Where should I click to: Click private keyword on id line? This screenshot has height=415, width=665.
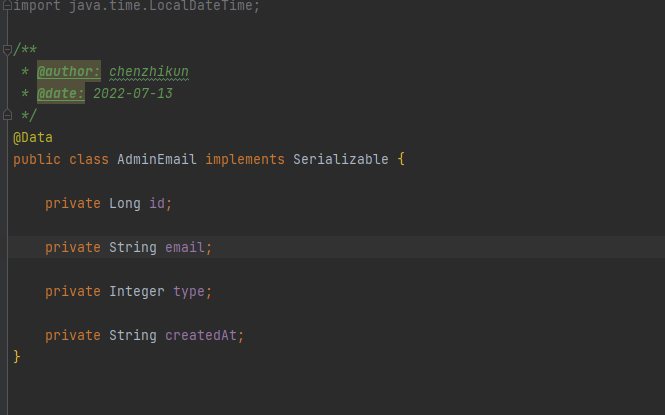(x=73, y=203)
